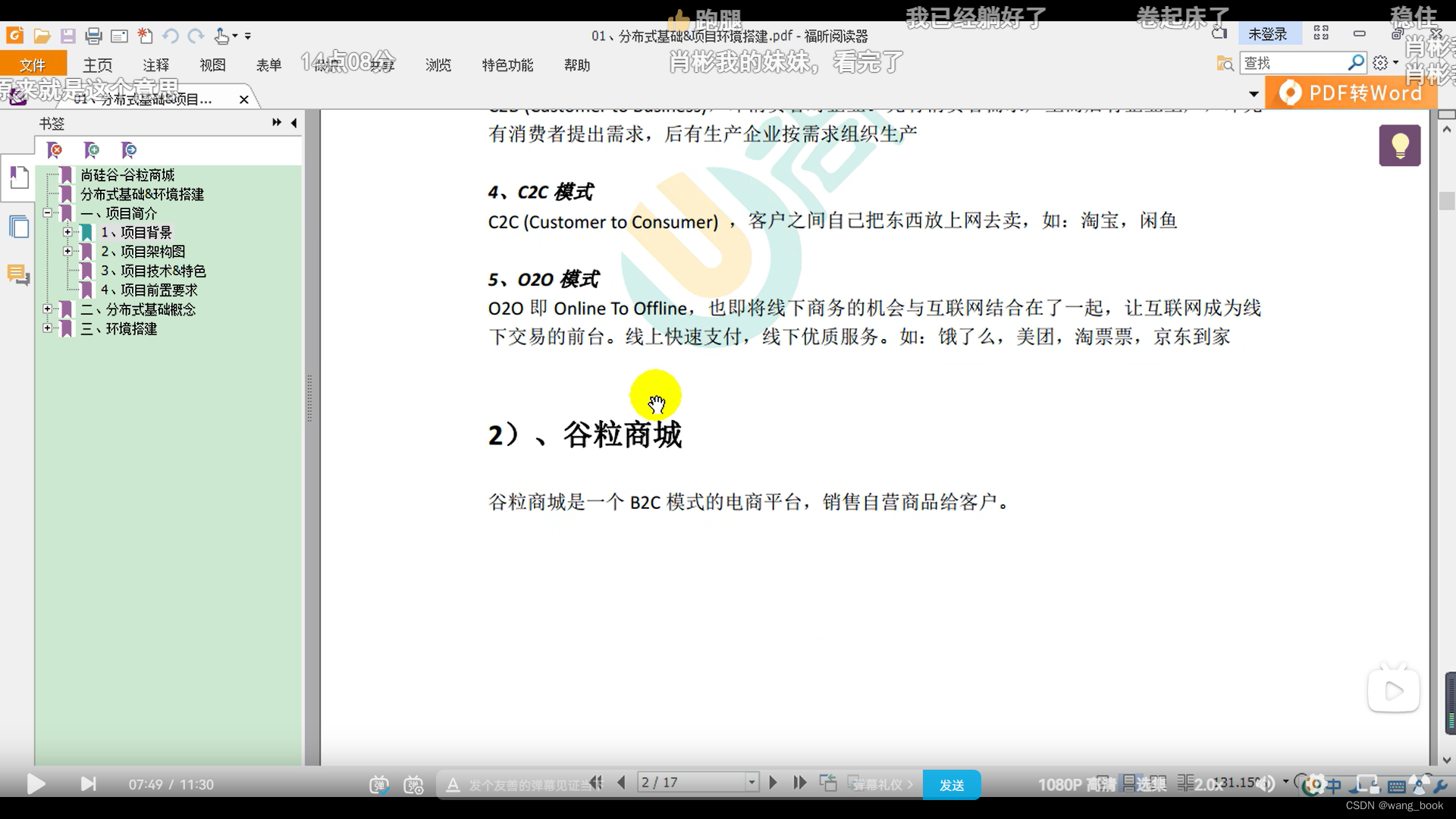Toggle danmaku display in the video player
This screenshot has width=1456, height=819.
380,786
